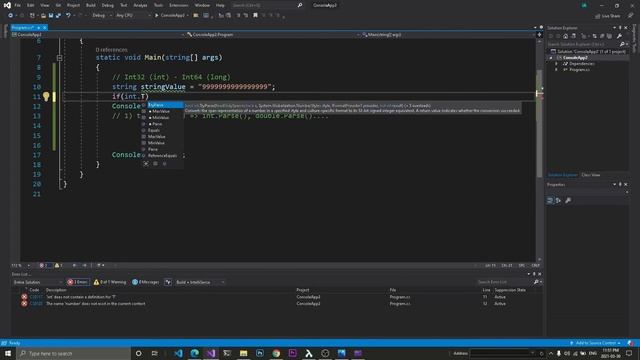Toggle auto-hide pin for Properties panel
The height and width of the screenshot is (360, 640).
click(x=620, y=184)
